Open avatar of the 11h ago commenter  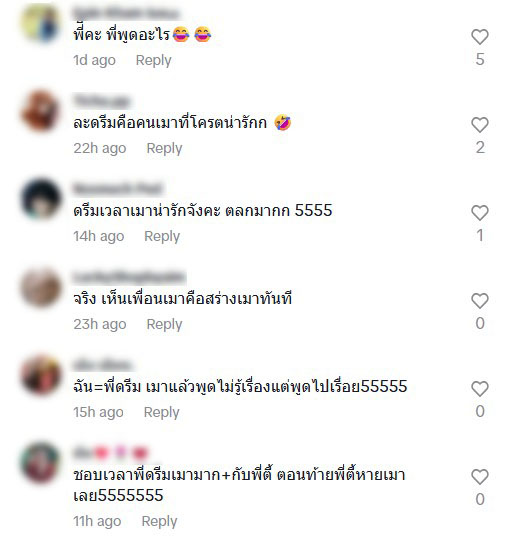click(41, 463)
